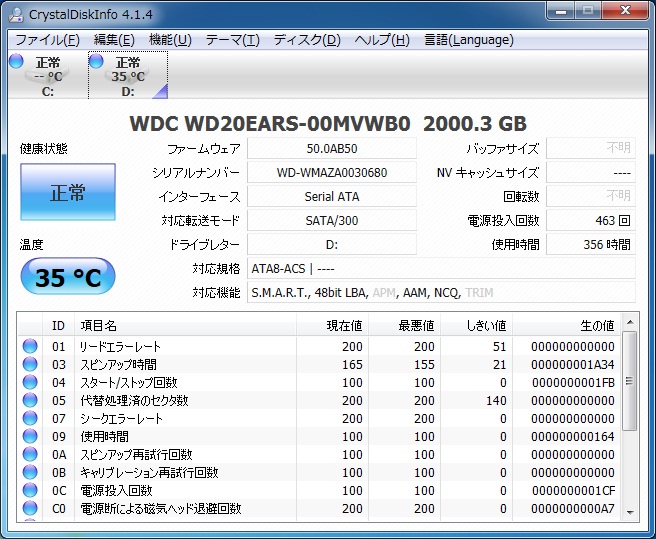Click the buffer size 不明 field

coord(591,148)
